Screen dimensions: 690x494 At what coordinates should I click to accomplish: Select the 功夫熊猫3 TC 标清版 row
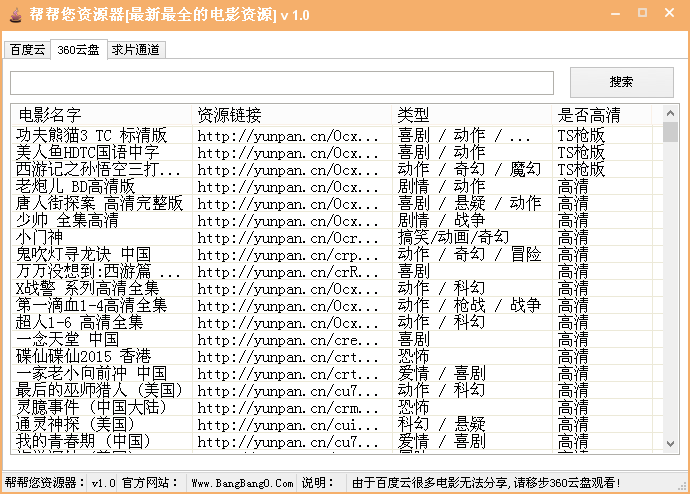(92, 135)
